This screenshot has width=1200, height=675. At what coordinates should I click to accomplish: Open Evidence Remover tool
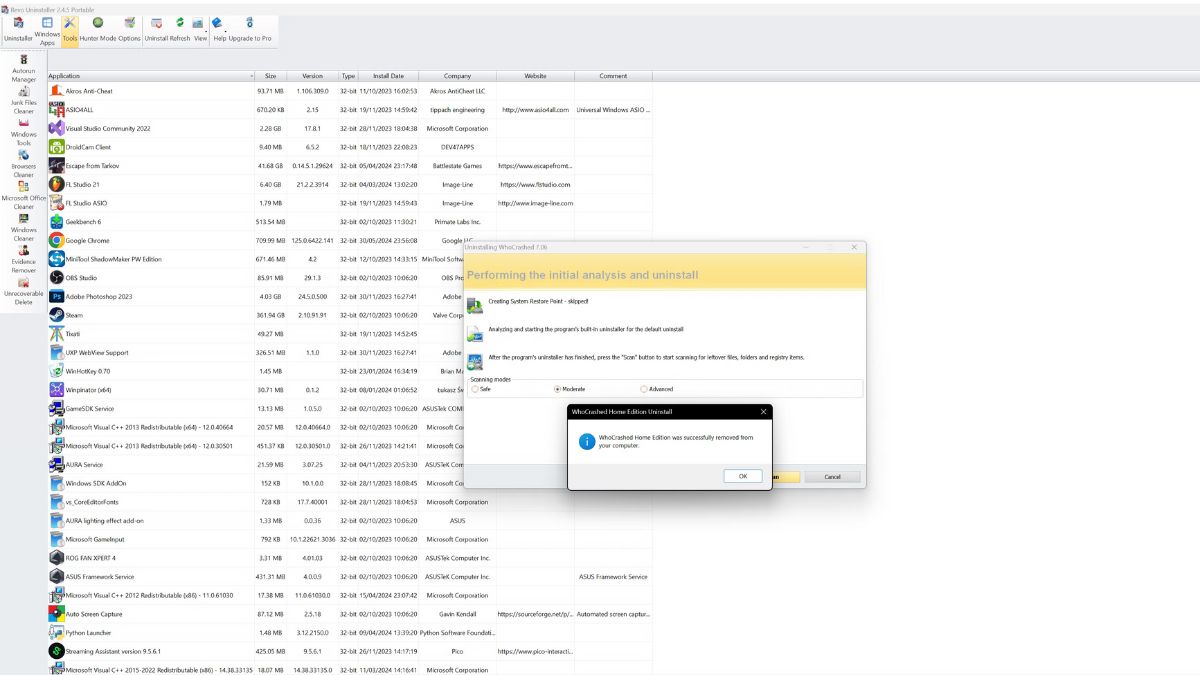(24, 260)
